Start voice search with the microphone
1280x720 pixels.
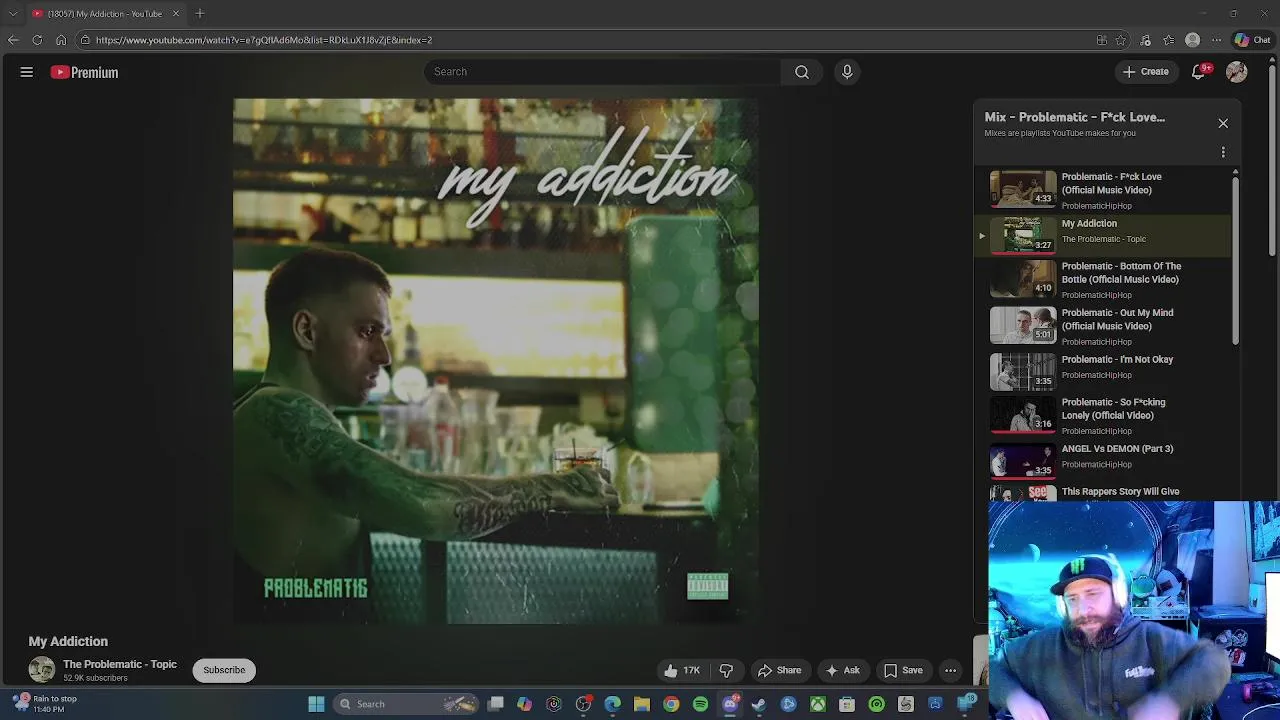847,72
